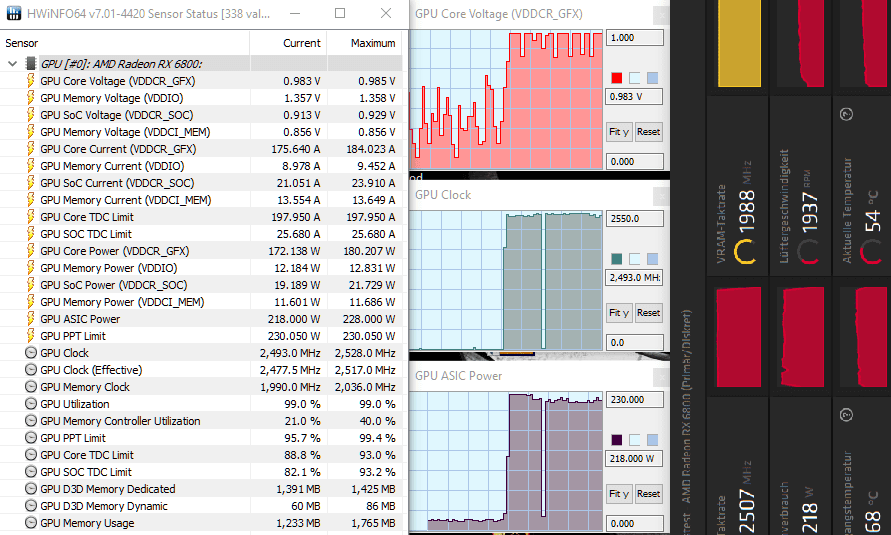This screenshot has height=535, width=891.
Task: Close the GPU Clock graph window
Action: (x=661, y=196)
